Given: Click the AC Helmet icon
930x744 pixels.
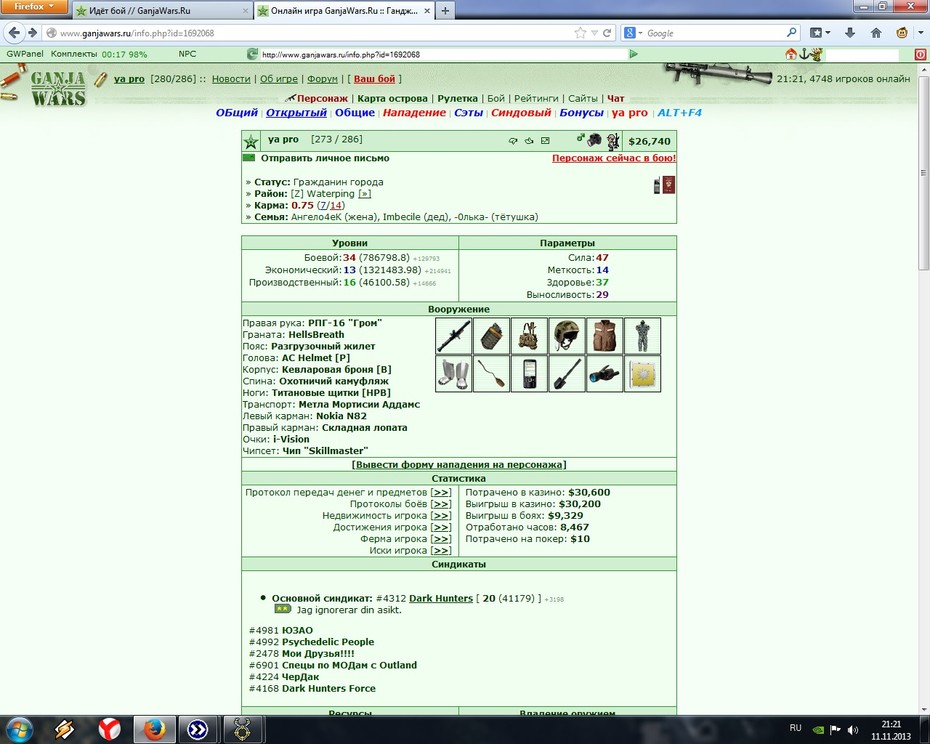Looking at the screenshot, I should click(567, 336).
